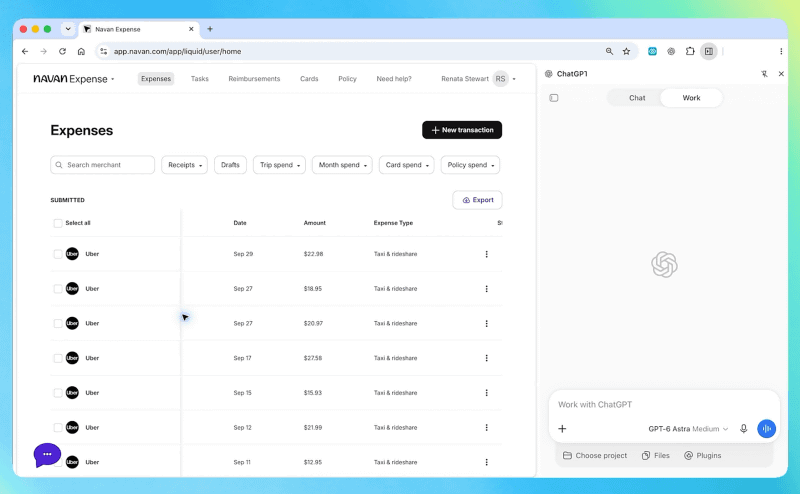Open the browser home page icon
Screen dimensions: 800x494
(x=81, y=52)
